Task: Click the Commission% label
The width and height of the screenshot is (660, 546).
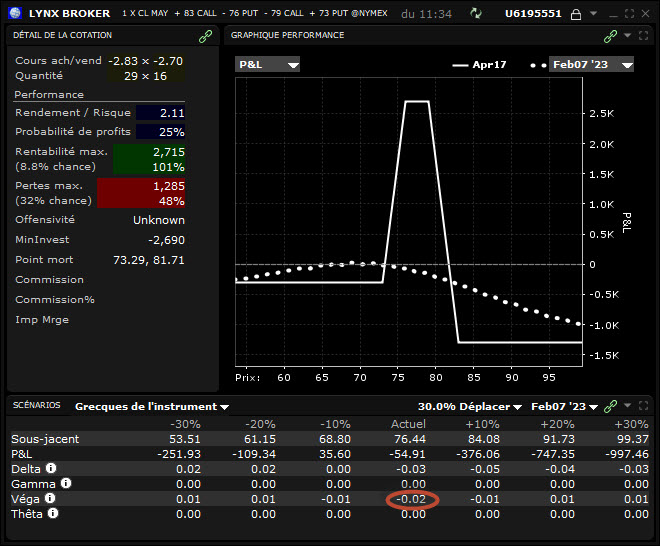Action: [x=55, y=300]
